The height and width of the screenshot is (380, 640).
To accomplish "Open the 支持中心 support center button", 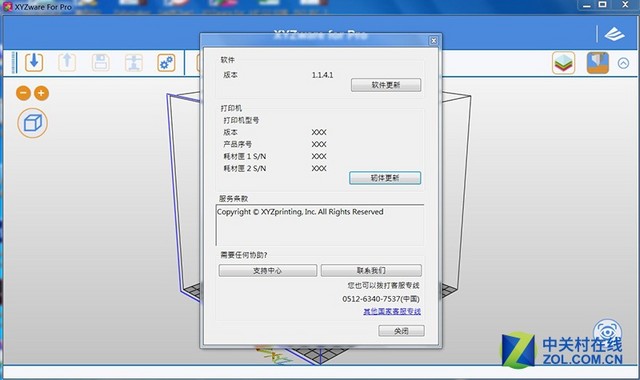I will 268,271.
